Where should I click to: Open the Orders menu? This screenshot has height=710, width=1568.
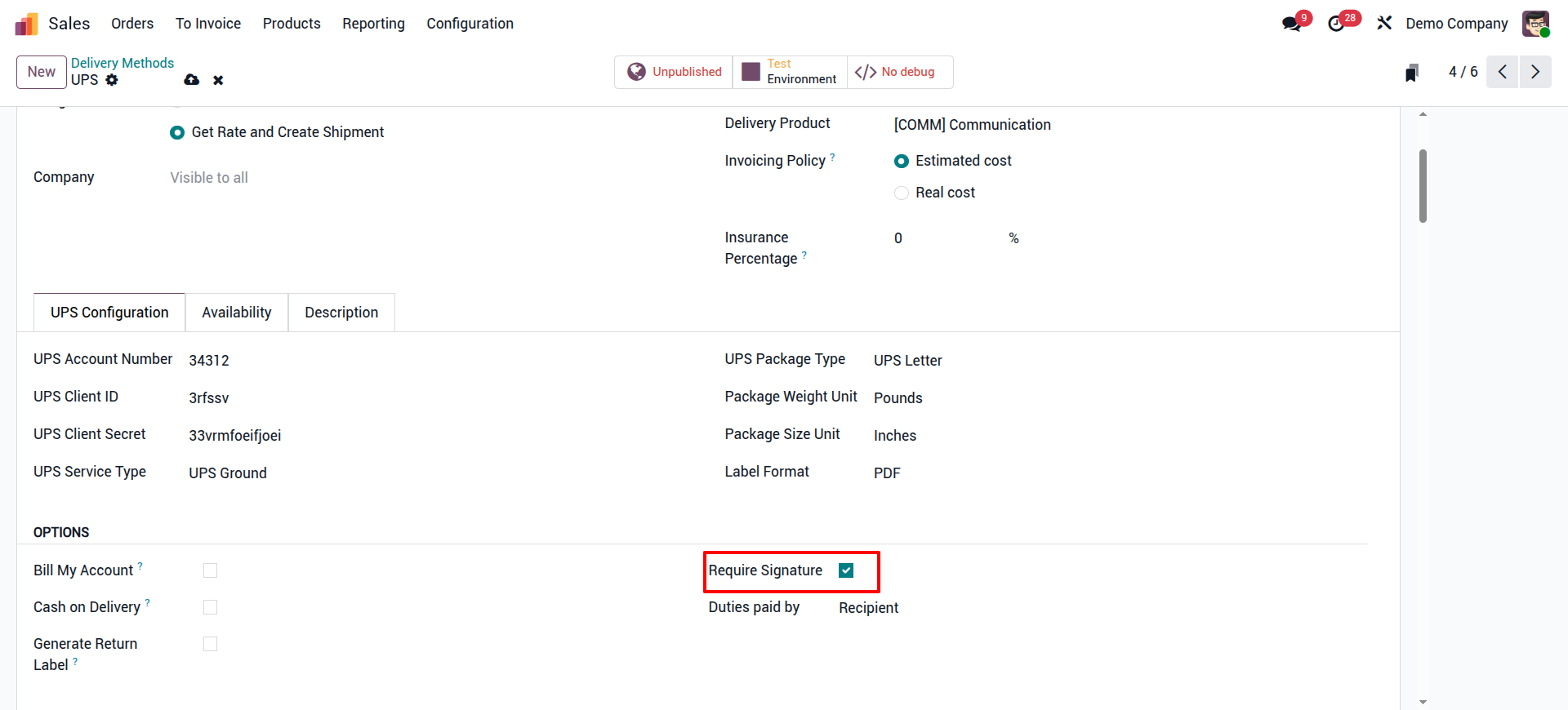pyautogui.click(x=132, y=24)
